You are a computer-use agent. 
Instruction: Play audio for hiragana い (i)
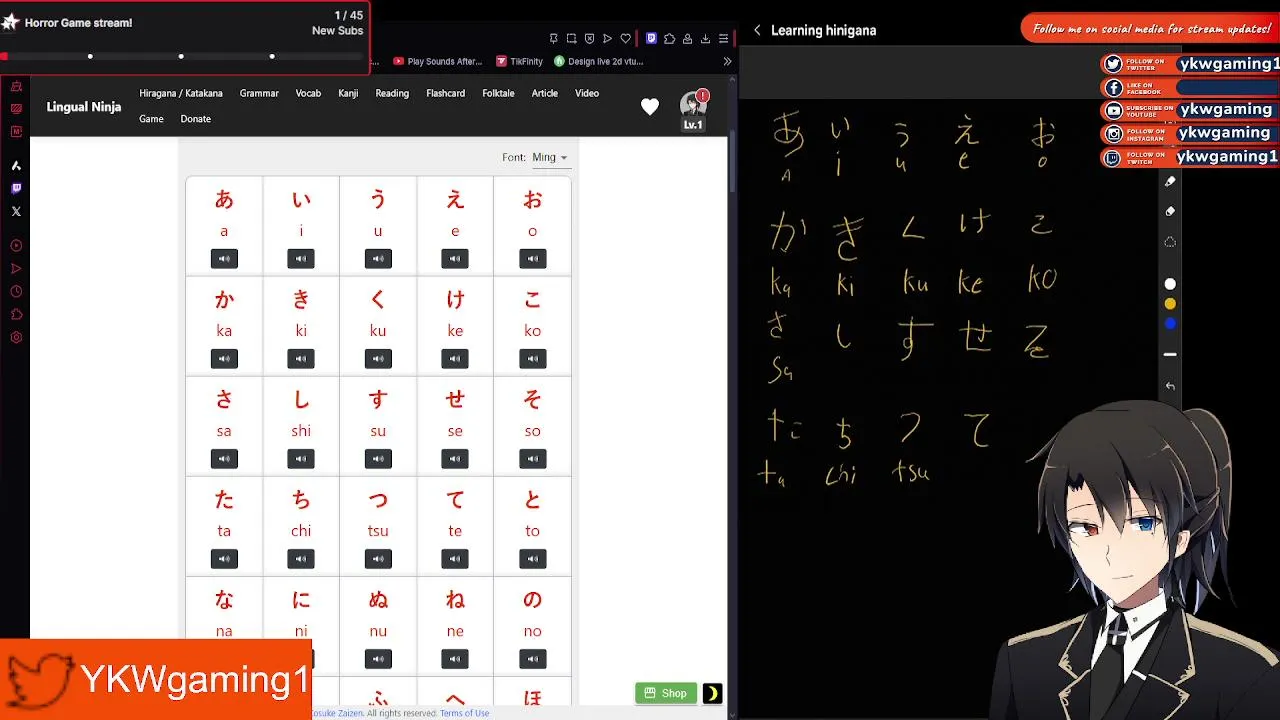tap(301, 259)
